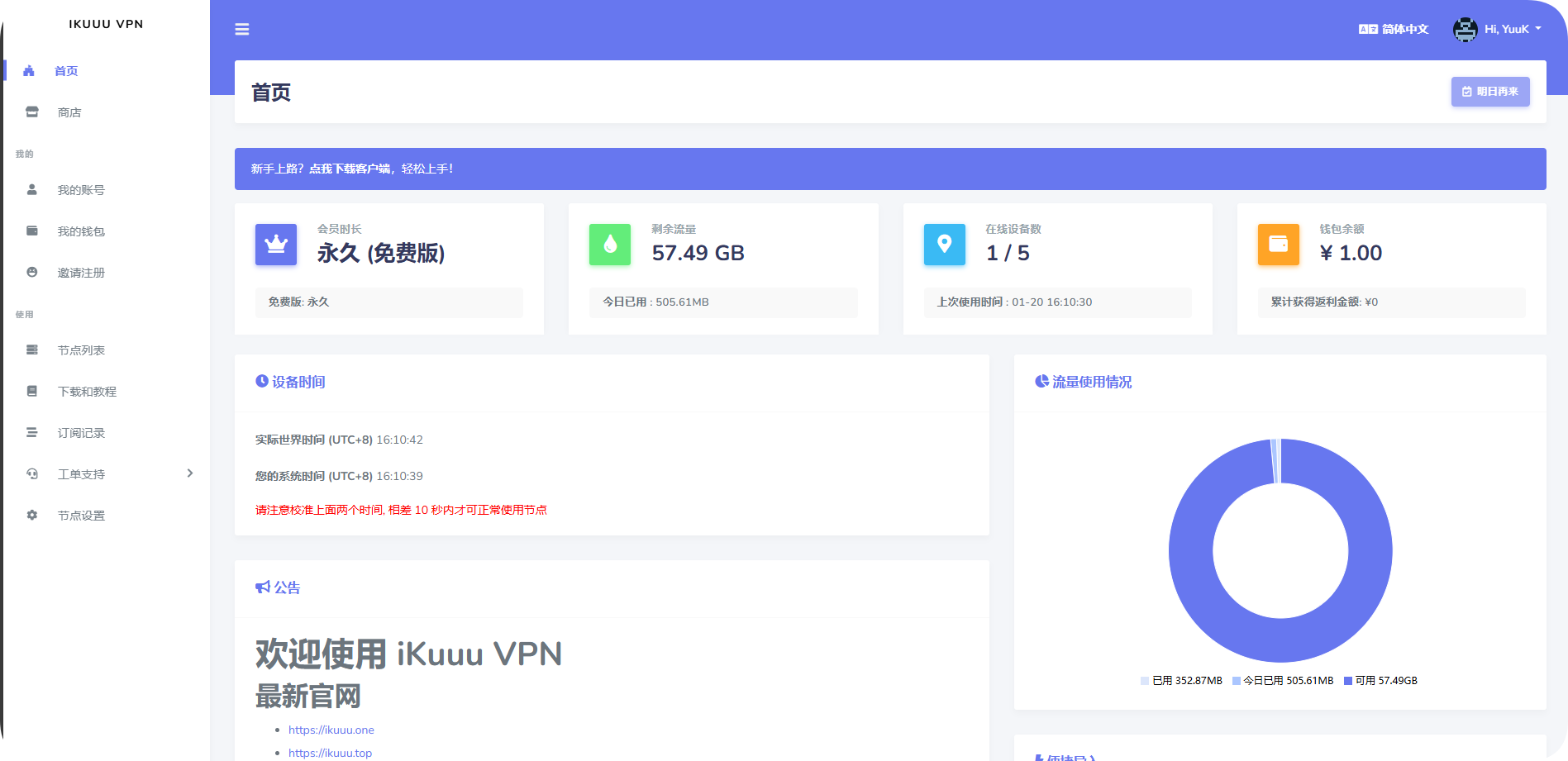Click the pie chart icon beside 流量使用情况

click(1041, 381)
